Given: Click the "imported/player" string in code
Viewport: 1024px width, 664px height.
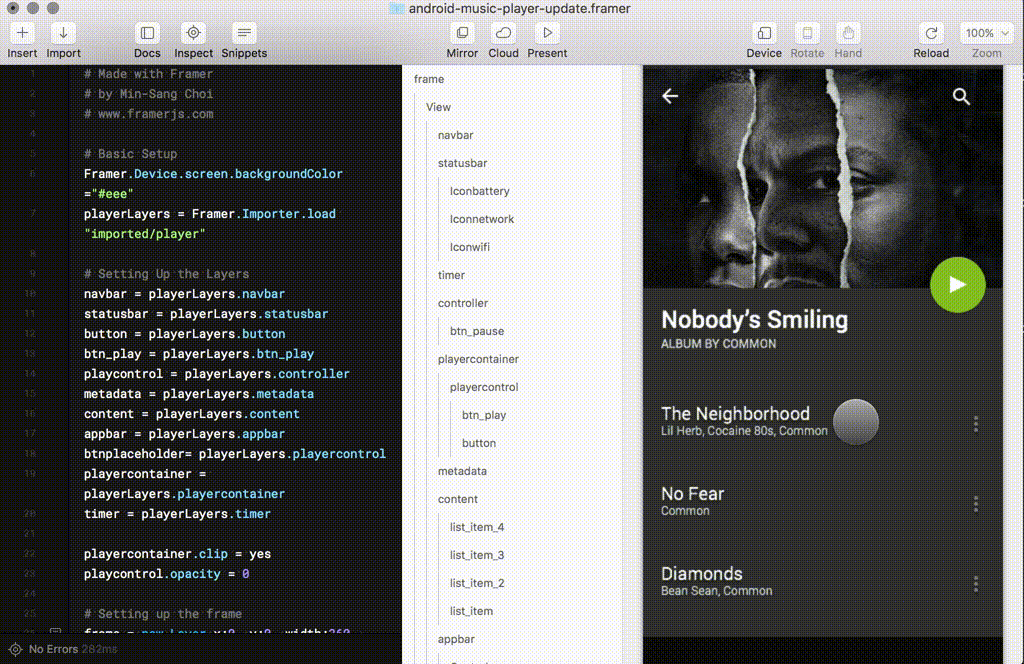Looking at the screenshot, I should tap(144, 234).
